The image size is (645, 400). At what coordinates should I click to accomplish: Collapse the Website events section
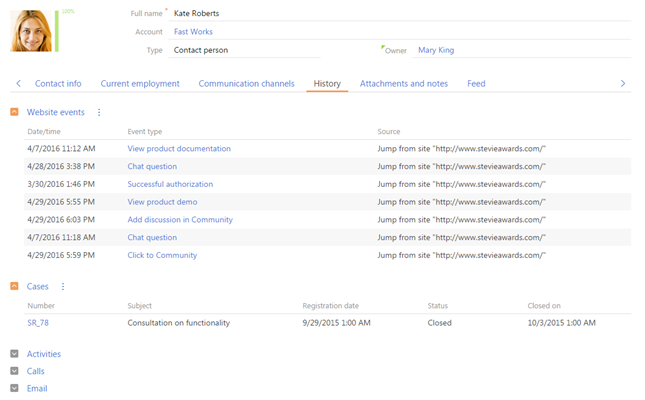click(x=14, y=113)
